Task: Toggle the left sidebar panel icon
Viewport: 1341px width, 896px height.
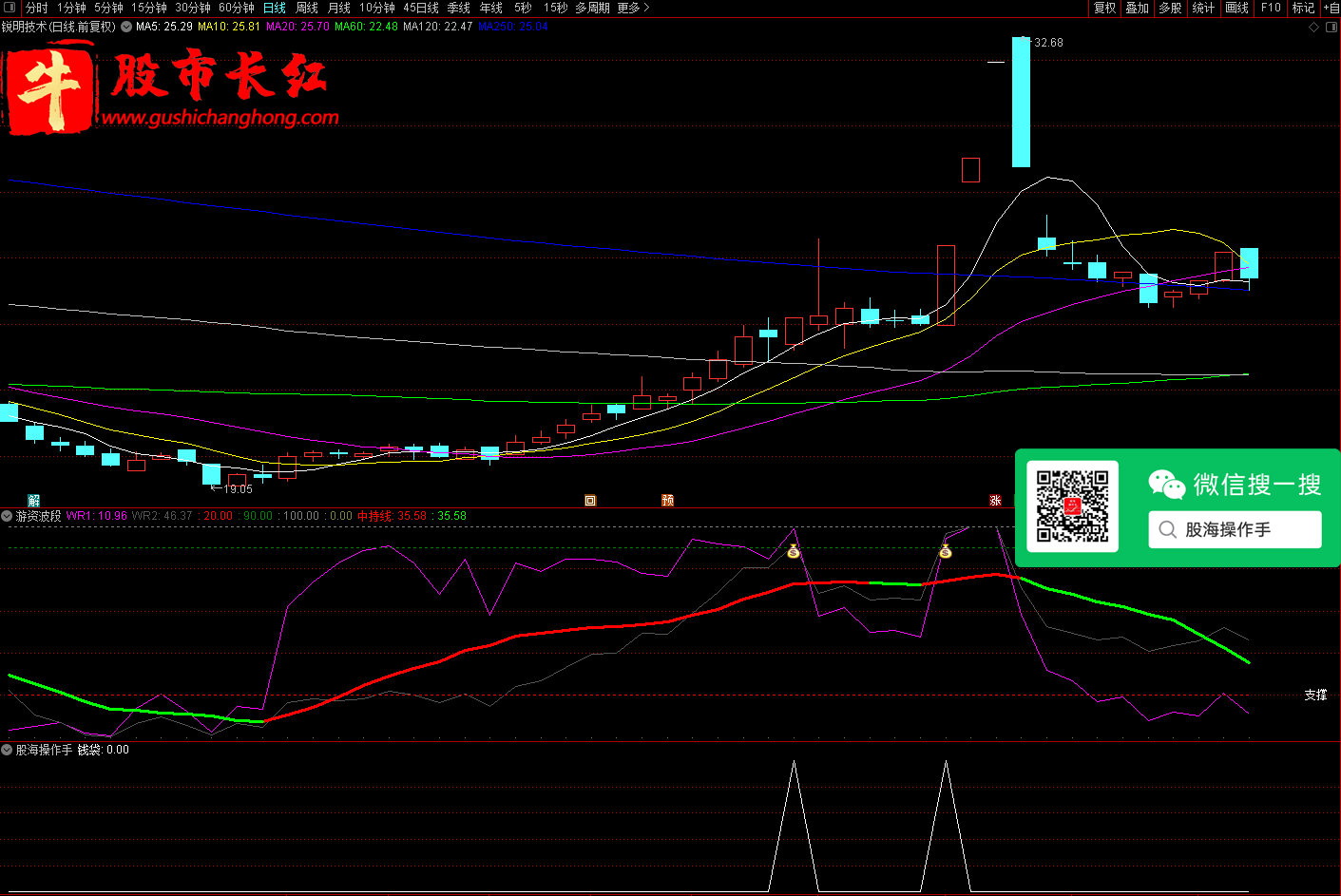Action: click(10, 8)
